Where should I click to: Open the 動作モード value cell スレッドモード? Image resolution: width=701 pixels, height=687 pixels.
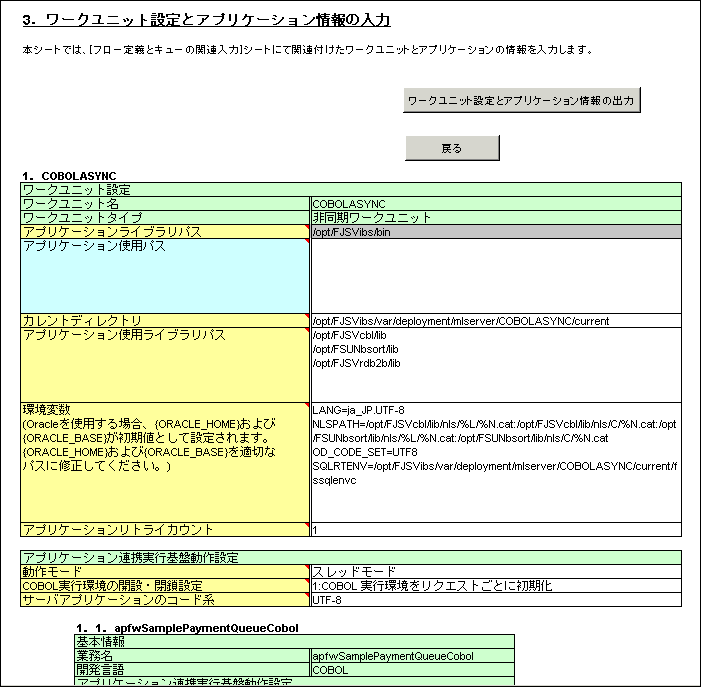click(x=496, y=571)
